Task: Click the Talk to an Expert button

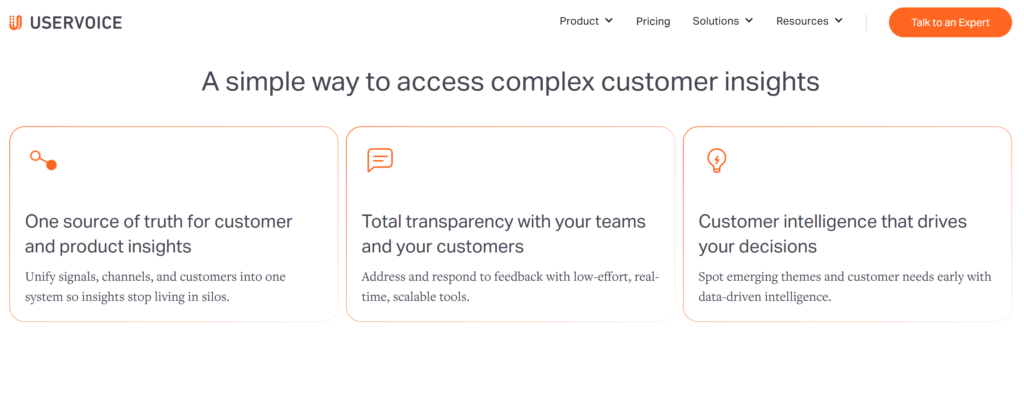Action: pos(950,22)
